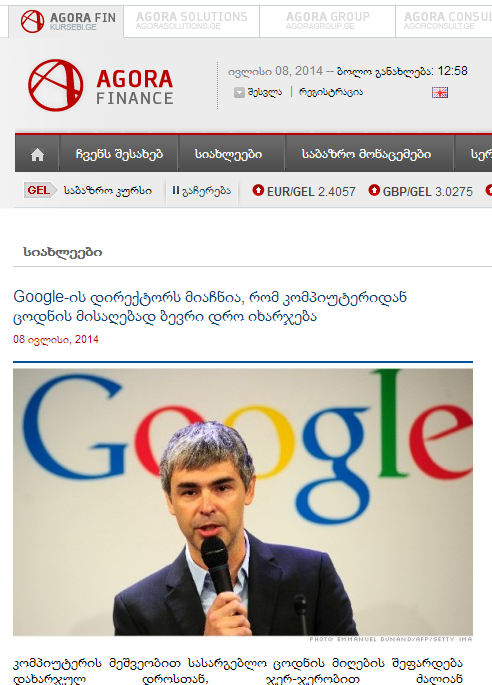Open the Agora Solutions tab

191,21
